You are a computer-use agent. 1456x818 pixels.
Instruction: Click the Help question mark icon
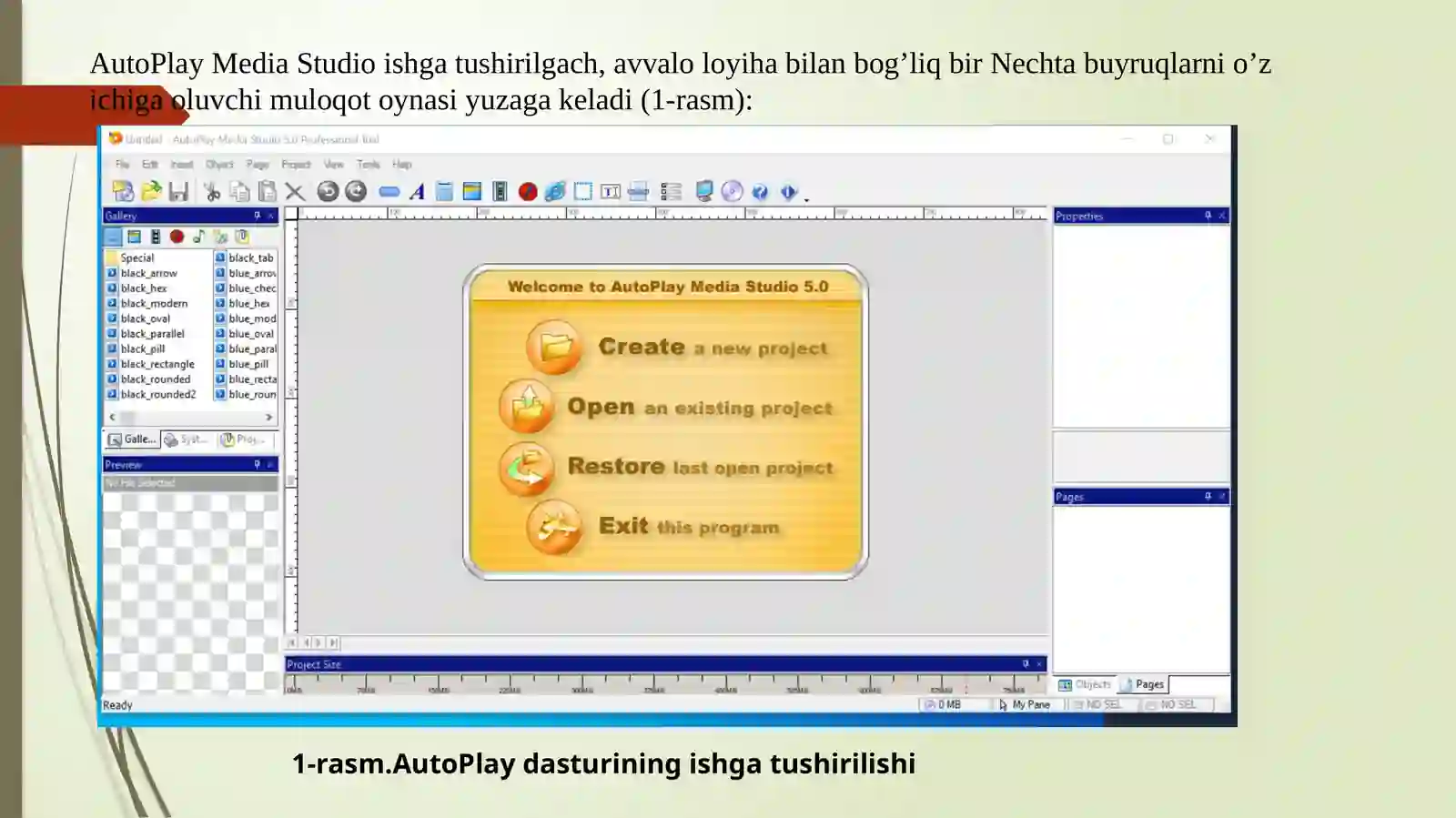760,191
